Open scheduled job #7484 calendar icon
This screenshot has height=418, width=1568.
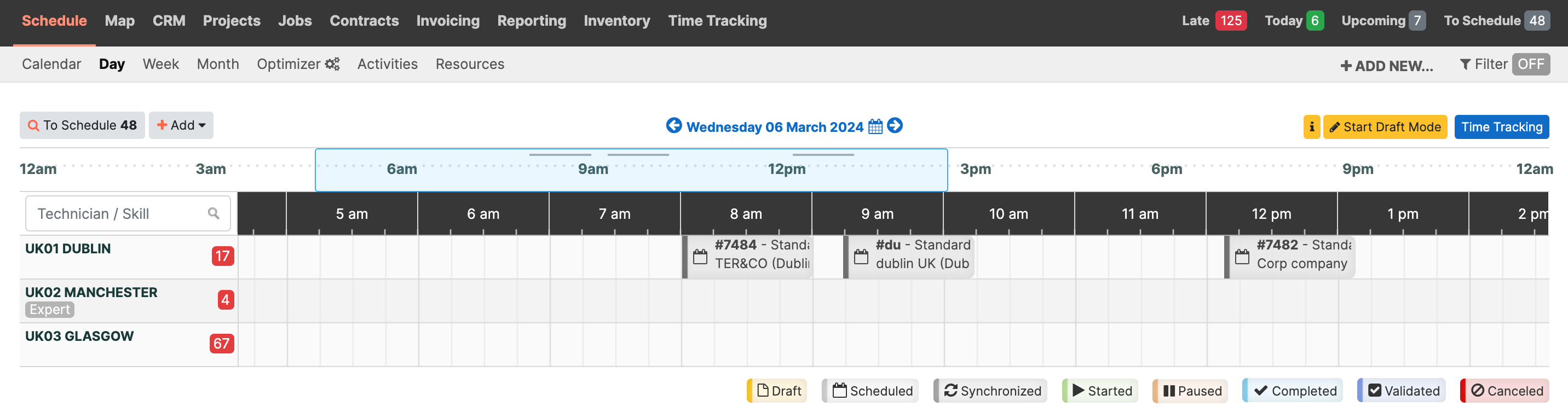click(700, 256)
